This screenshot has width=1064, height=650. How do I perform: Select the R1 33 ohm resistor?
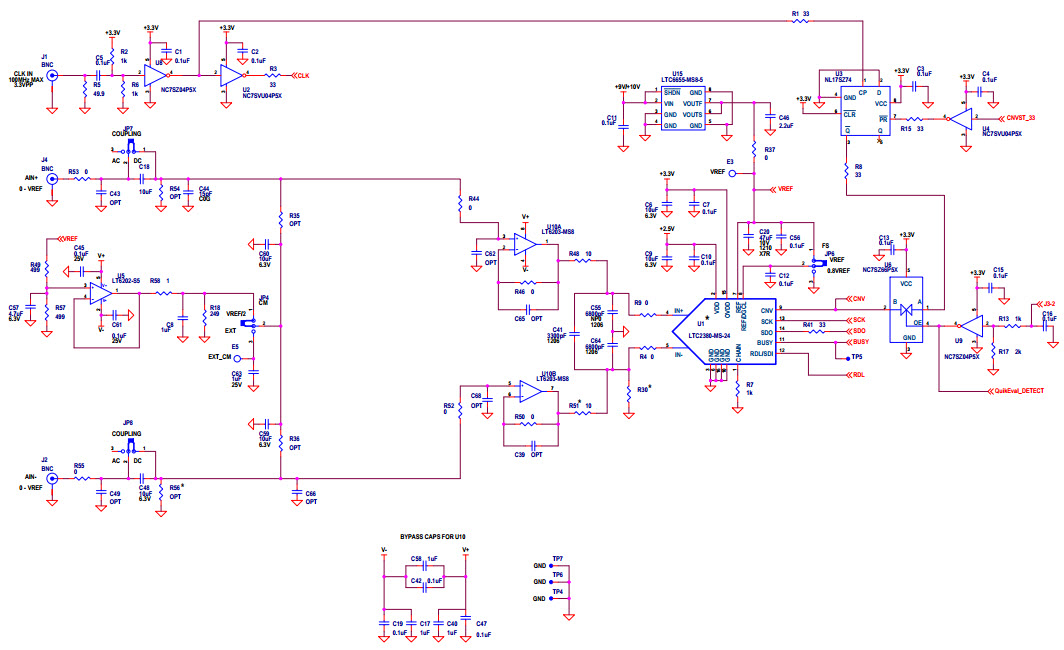coord(797,21)
